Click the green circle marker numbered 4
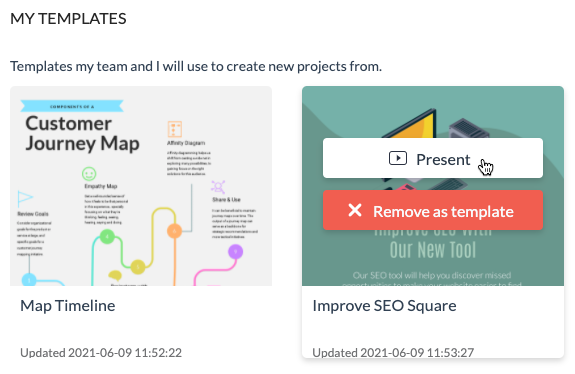This screenshot has height=374, width=575. pos(107,237)
